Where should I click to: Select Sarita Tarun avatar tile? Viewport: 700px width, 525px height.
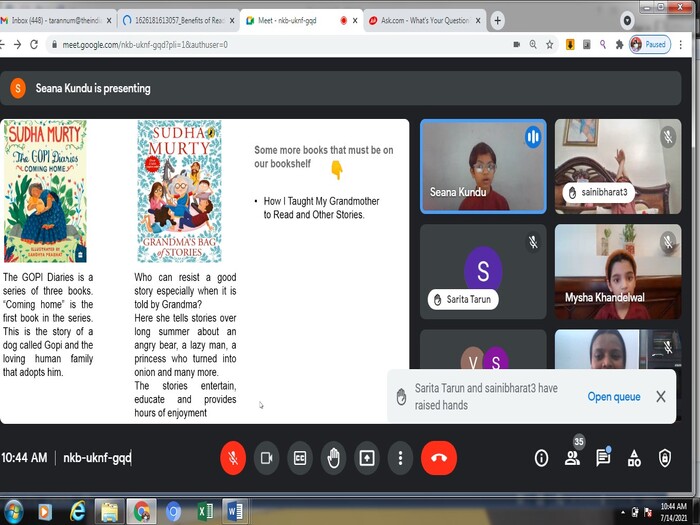tap(483, 271)
